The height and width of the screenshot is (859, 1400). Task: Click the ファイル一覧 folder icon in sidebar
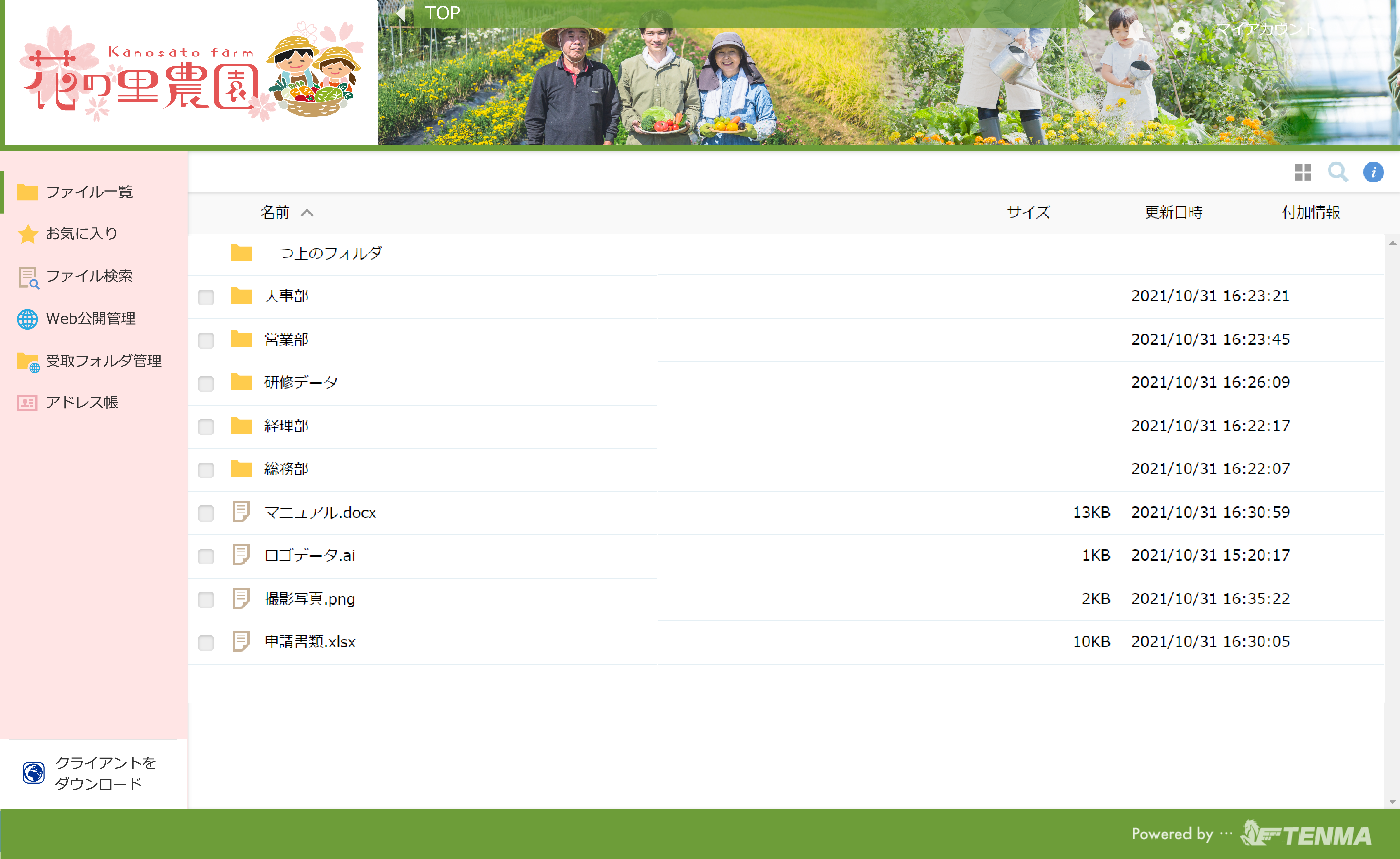[27, 192]
